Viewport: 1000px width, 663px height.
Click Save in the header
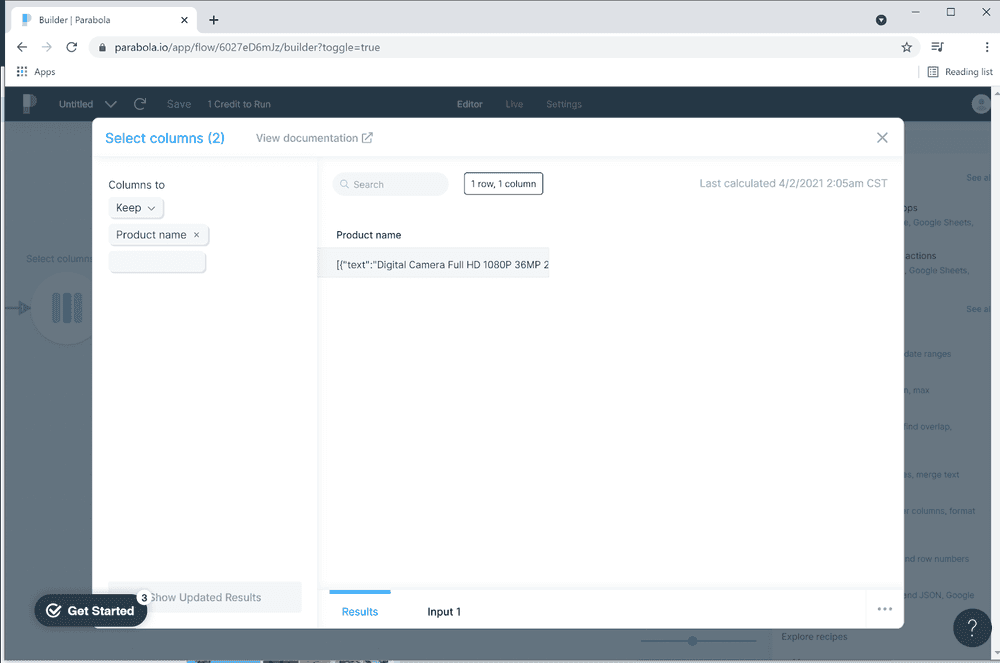pyautogui.click(x=179, y=104)
